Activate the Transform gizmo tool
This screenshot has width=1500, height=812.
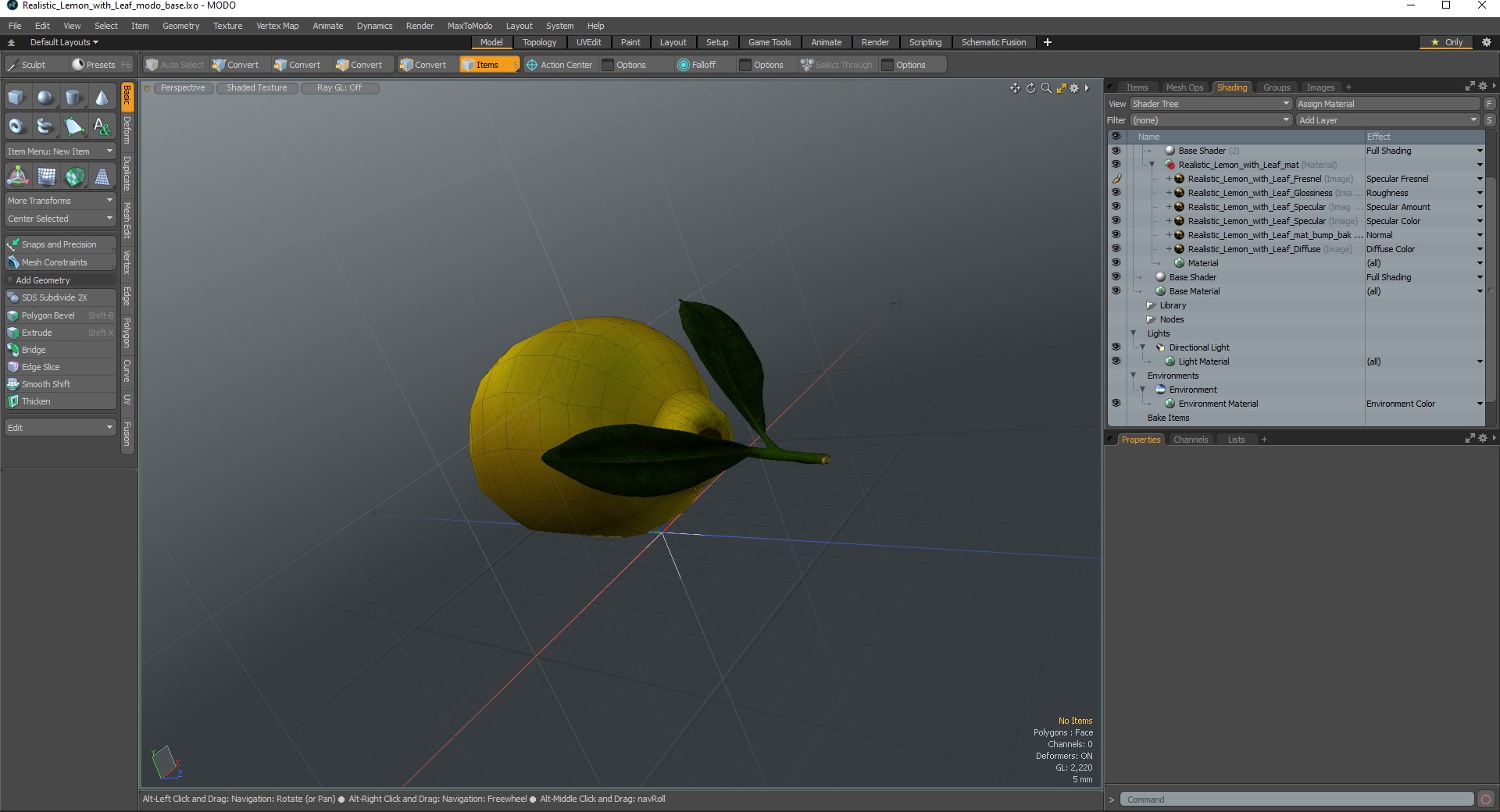click(x=17, y=176)
